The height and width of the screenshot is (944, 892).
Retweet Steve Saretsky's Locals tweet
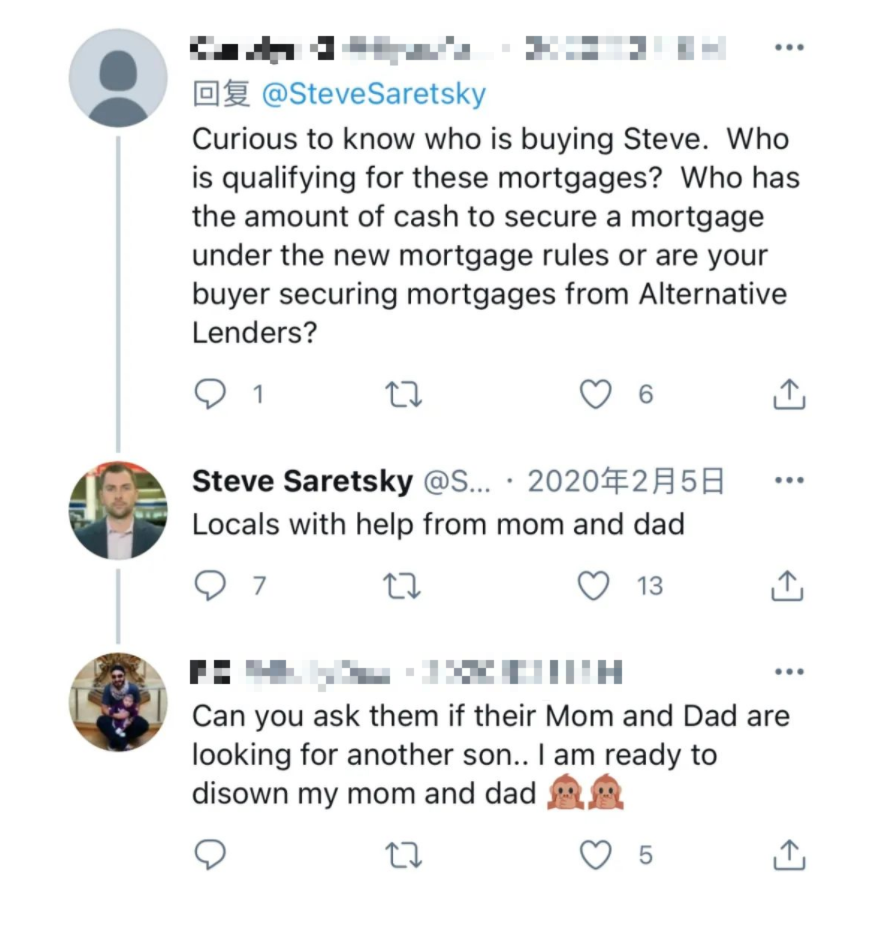(402, 586)
